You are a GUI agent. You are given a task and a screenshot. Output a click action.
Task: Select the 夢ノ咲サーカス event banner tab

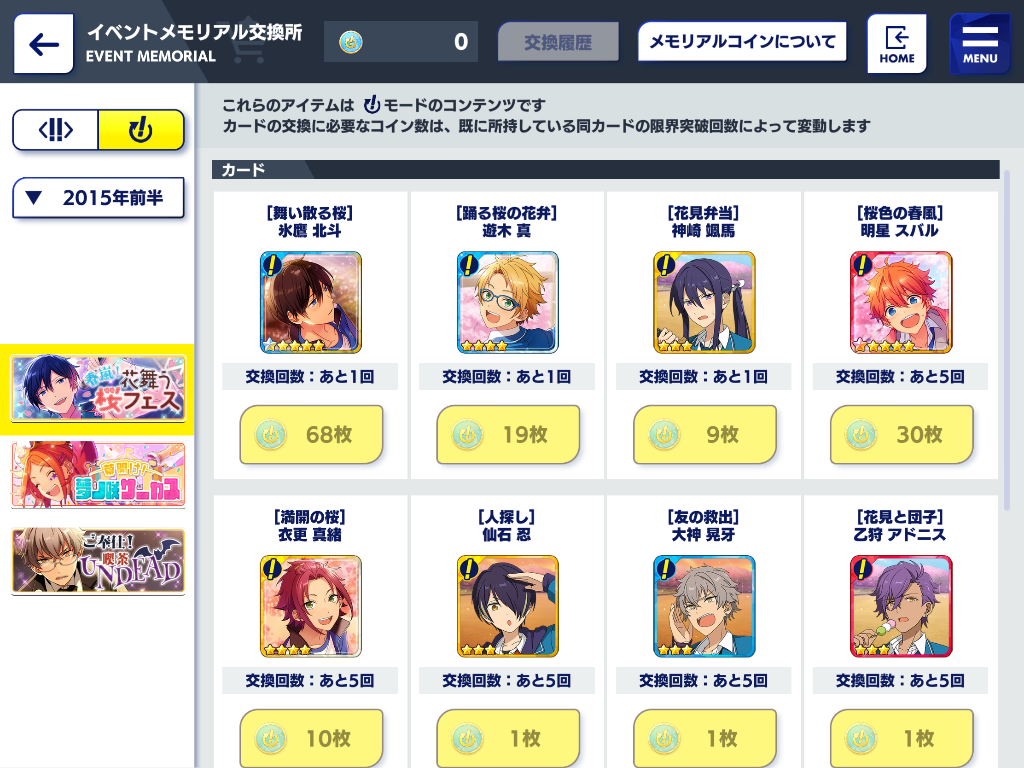click(98, 475)
